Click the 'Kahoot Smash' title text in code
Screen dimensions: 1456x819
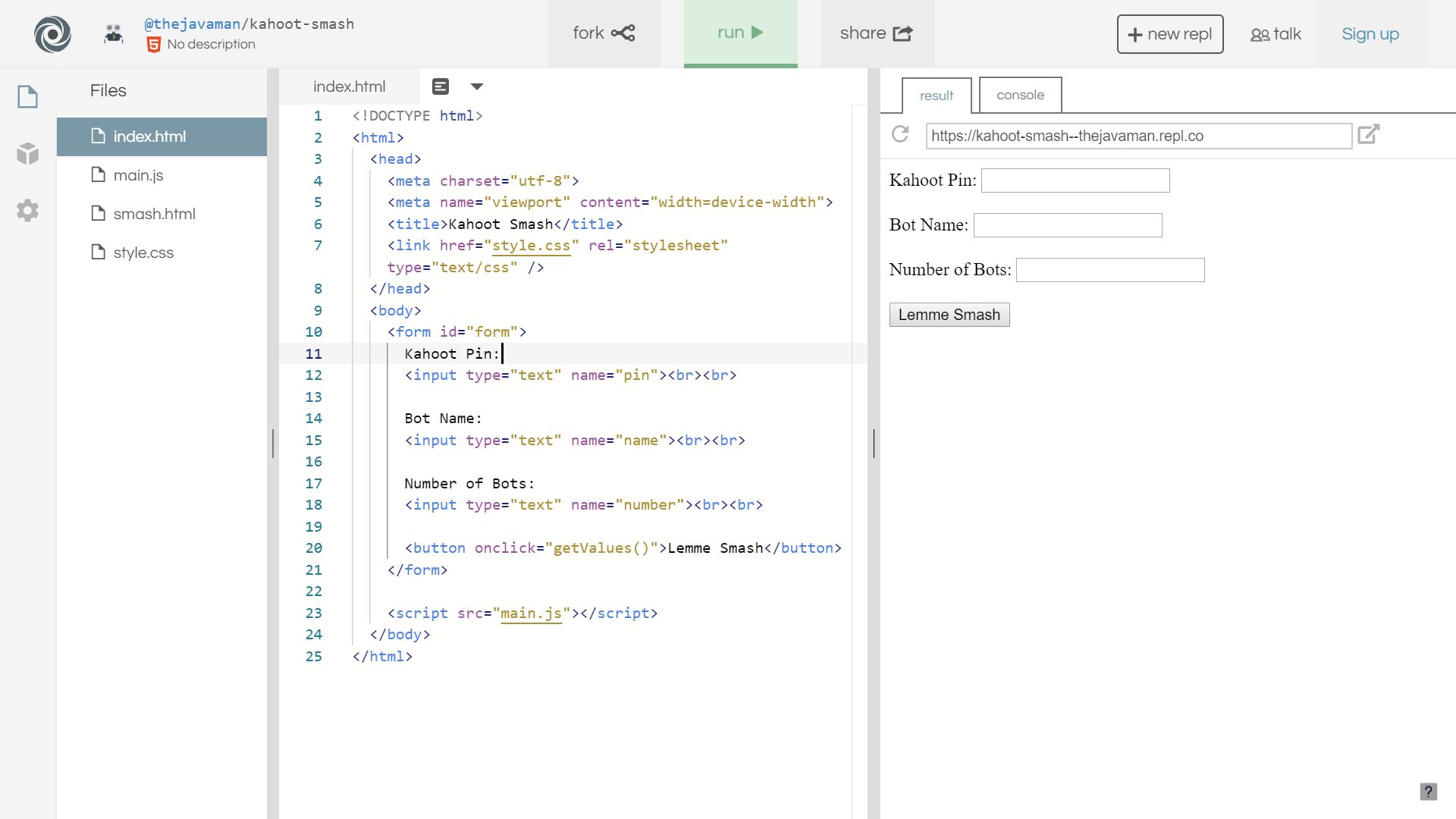(500, 224)
